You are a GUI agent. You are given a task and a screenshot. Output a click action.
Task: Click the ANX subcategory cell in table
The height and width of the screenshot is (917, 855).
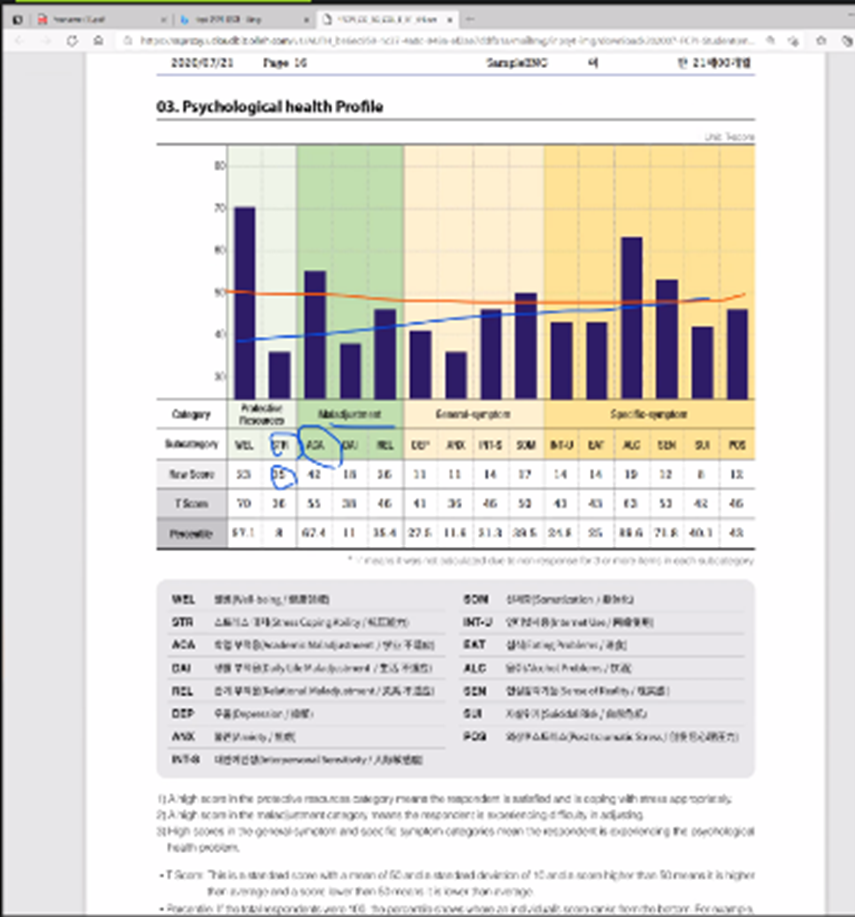[455, 445]
